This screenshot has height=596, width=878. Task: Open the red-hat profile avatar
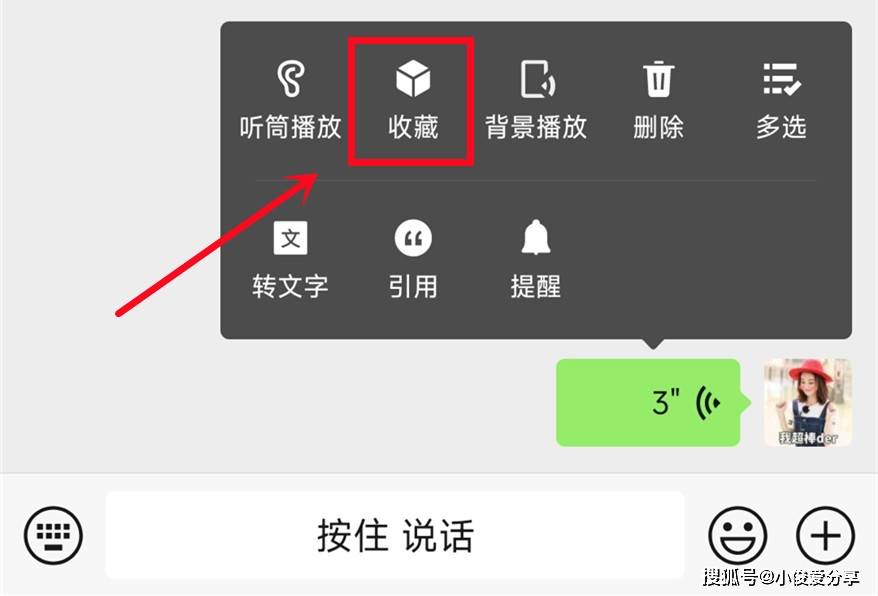tap(808, 402)
